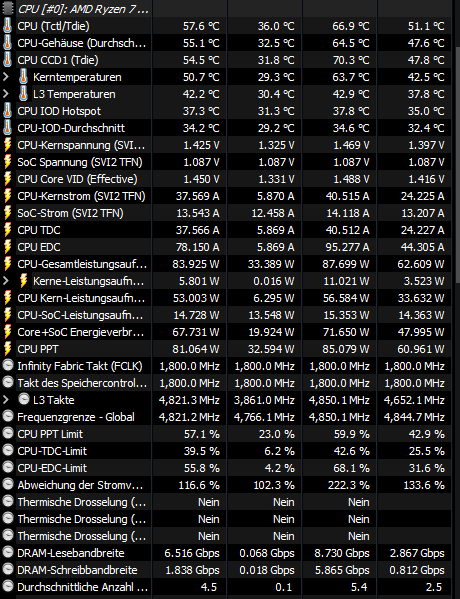Click lightning icon beside SoC Spannung (SVI2 TFN)

(x=7, y=162)
